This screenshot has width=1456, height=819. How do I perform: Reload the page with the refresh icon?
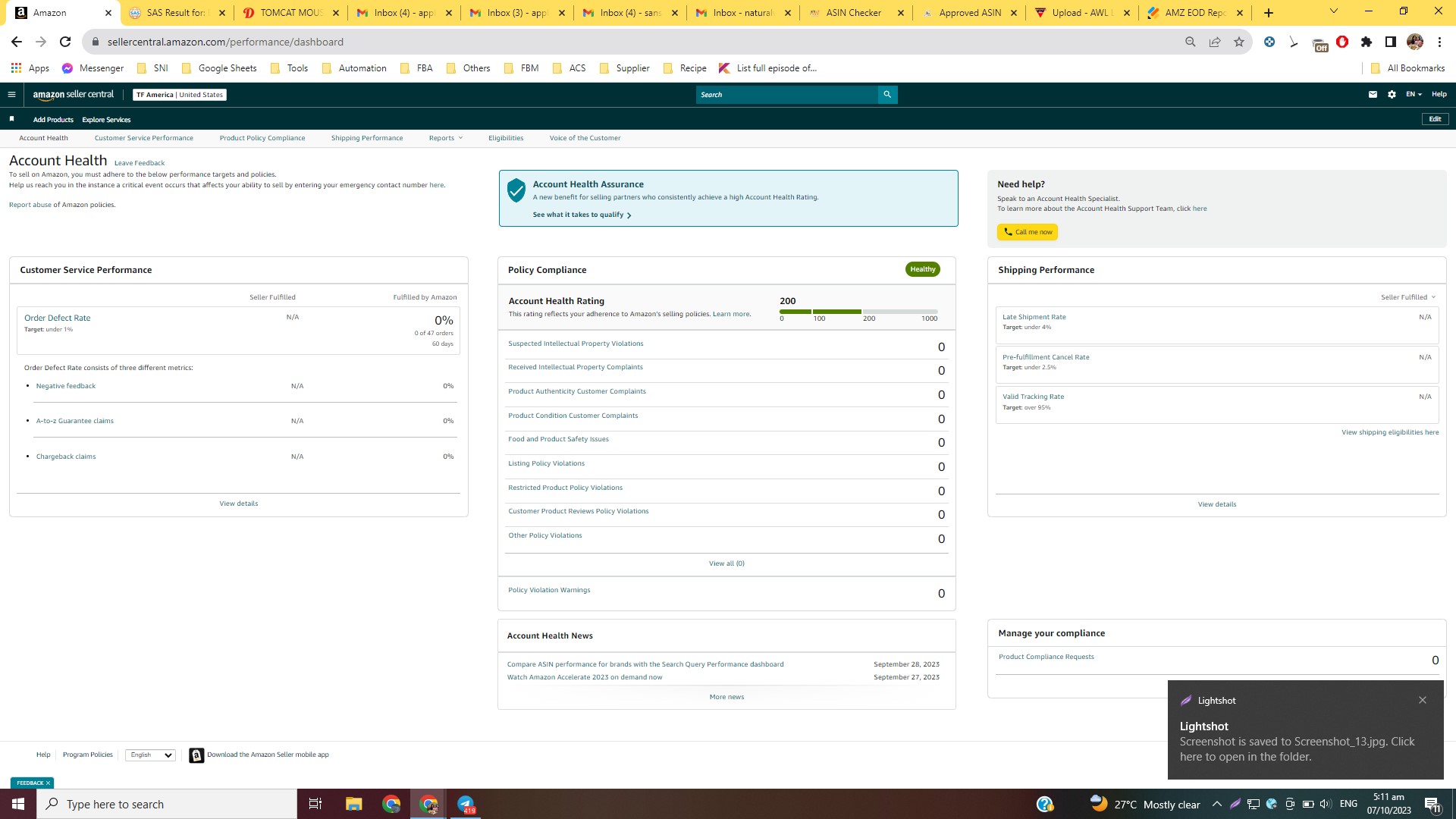65,42
